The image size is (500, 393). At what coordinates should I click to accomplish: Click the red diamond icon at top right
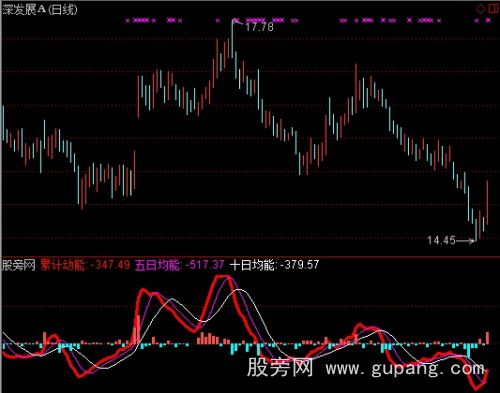pyautogui.click(x=480, y=9)
